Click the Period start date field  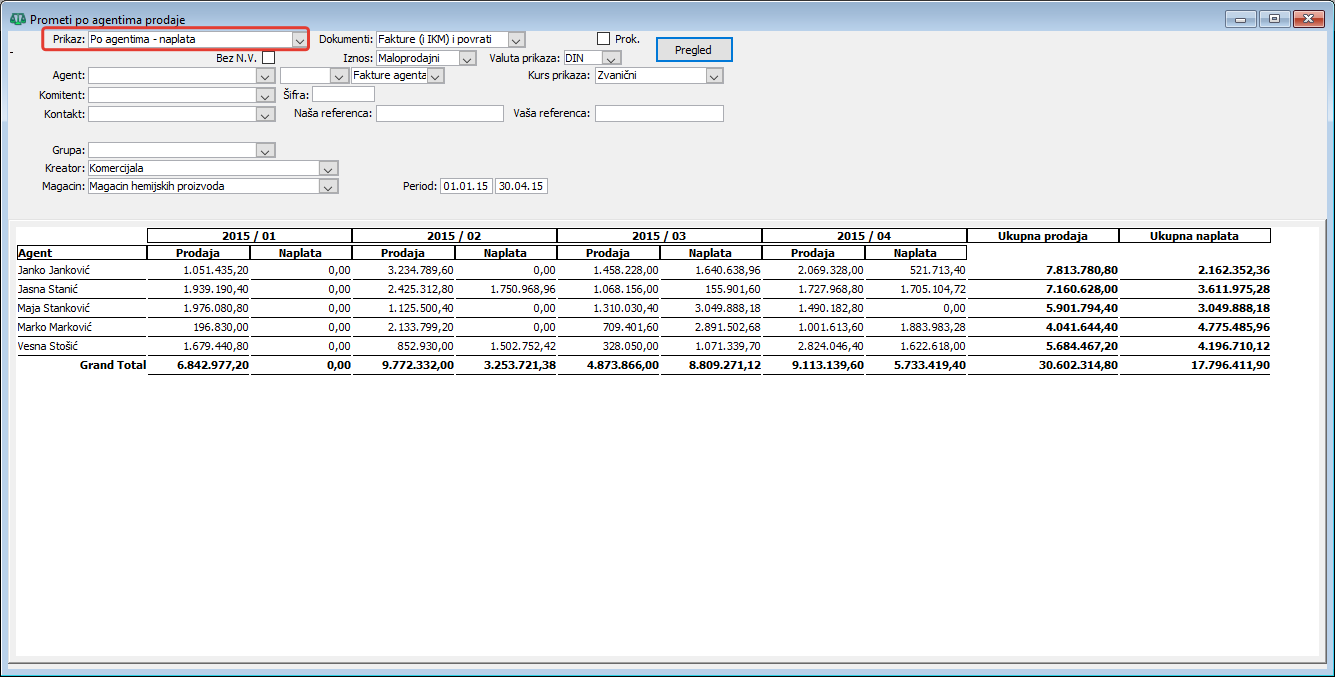tap(466, 187)
